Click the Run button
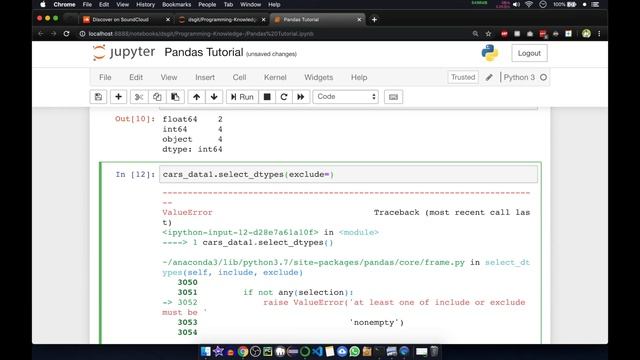This screenshot has width=640, height=360. tap(242, 97)
